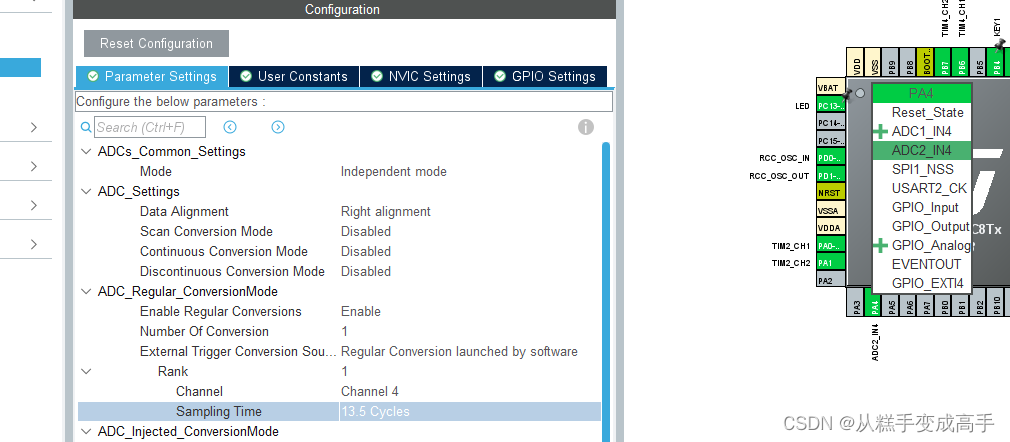Open the Channel 4 value dropdown

coord(370,392)
